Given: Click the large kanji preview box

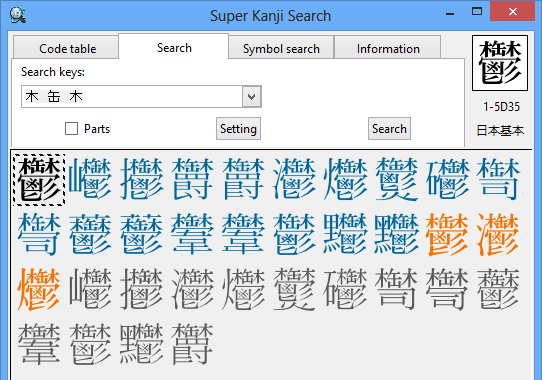Looking at the screenshot, I should point(500,63).
